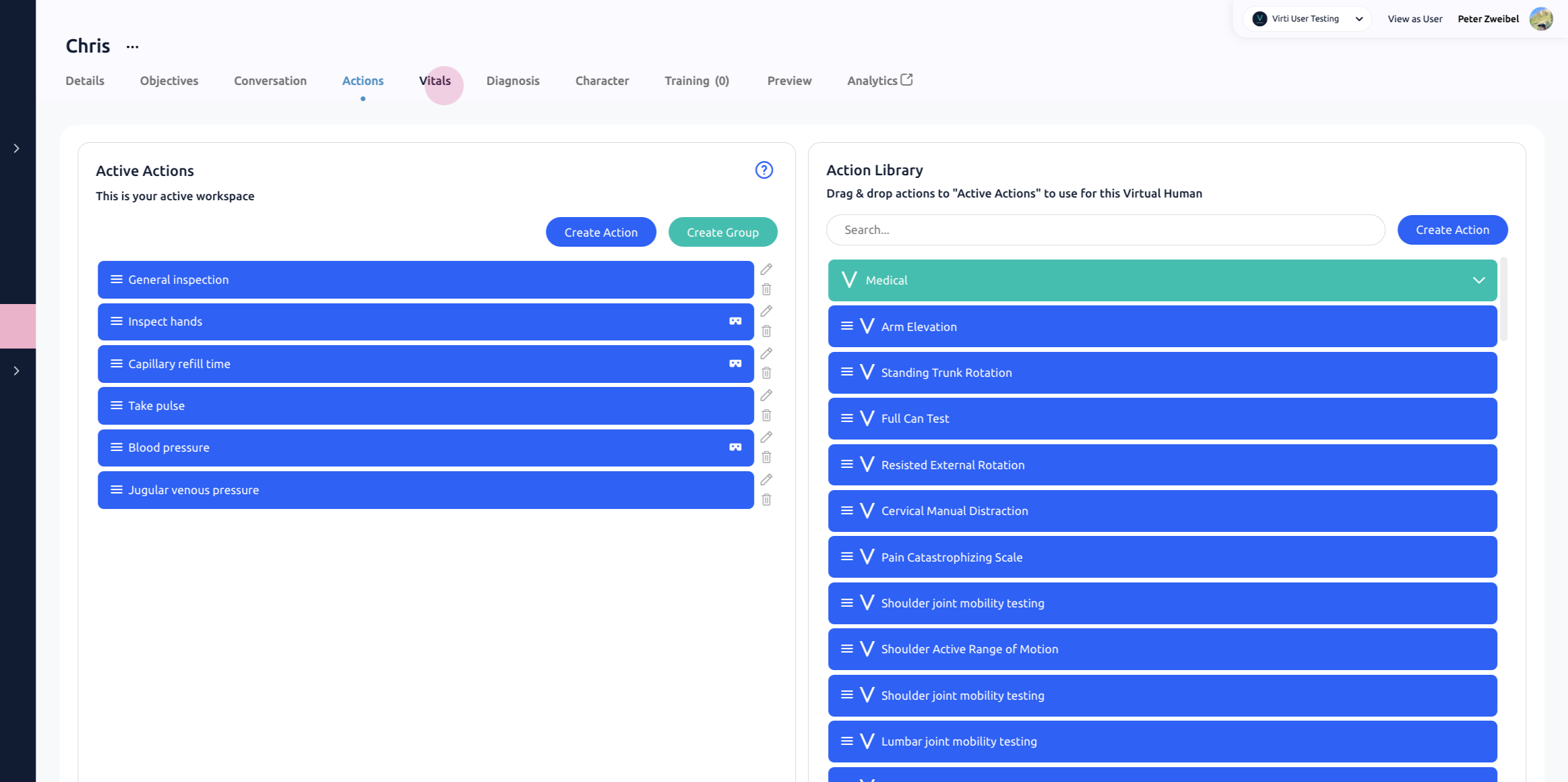The image size is (1568, 782).
Task: Click the edit pencil for General inspection
Action: [x=766, y=269]
